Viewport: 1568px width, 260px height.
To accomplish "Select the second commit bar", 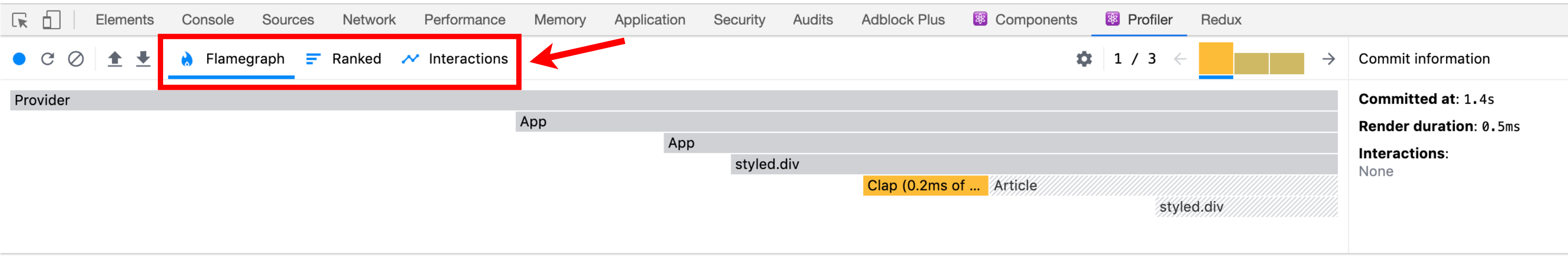I will click(x=1251, y=64).
